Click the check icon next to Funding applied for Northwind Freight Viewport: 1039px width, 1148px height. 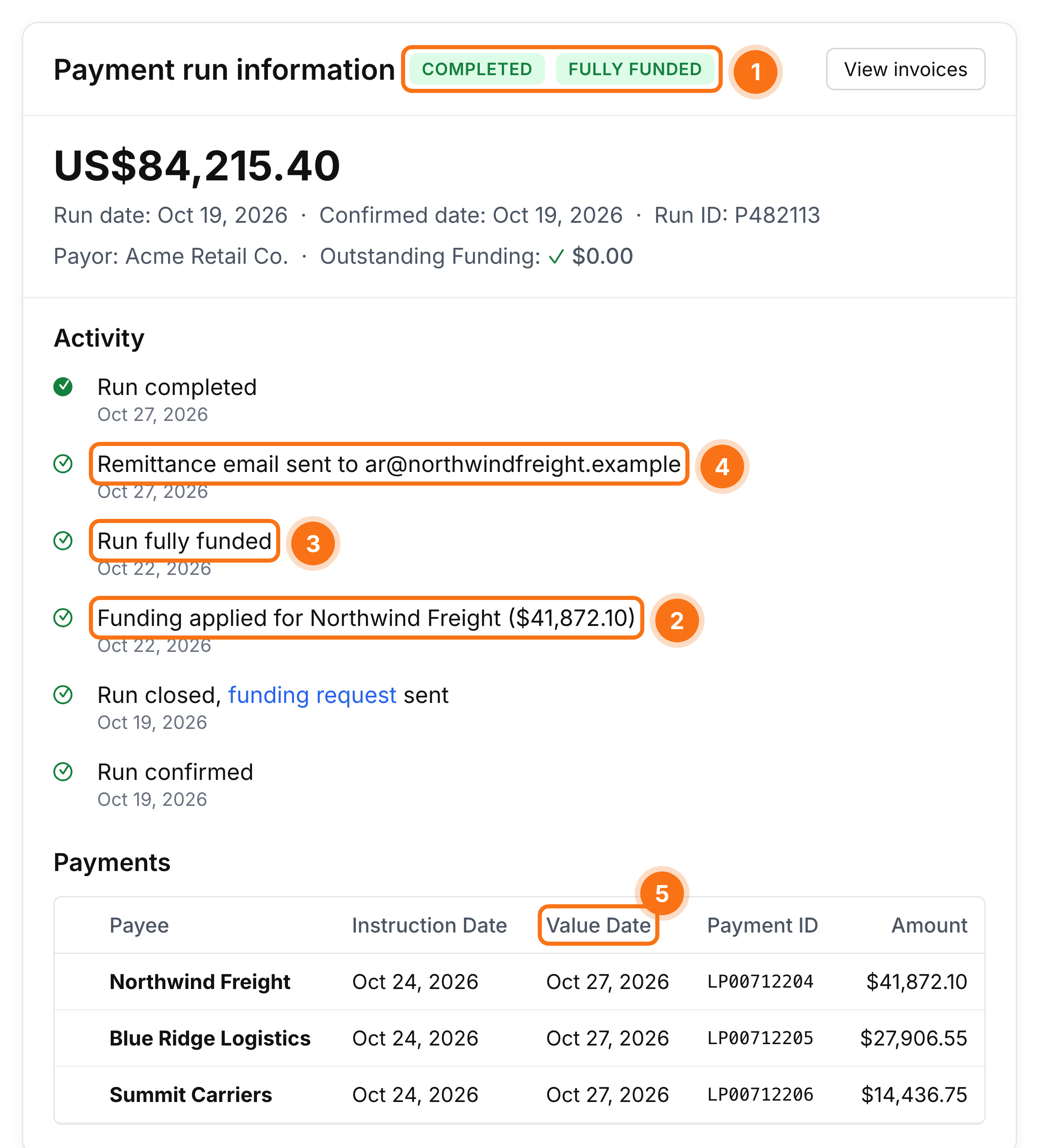(63, 618)
